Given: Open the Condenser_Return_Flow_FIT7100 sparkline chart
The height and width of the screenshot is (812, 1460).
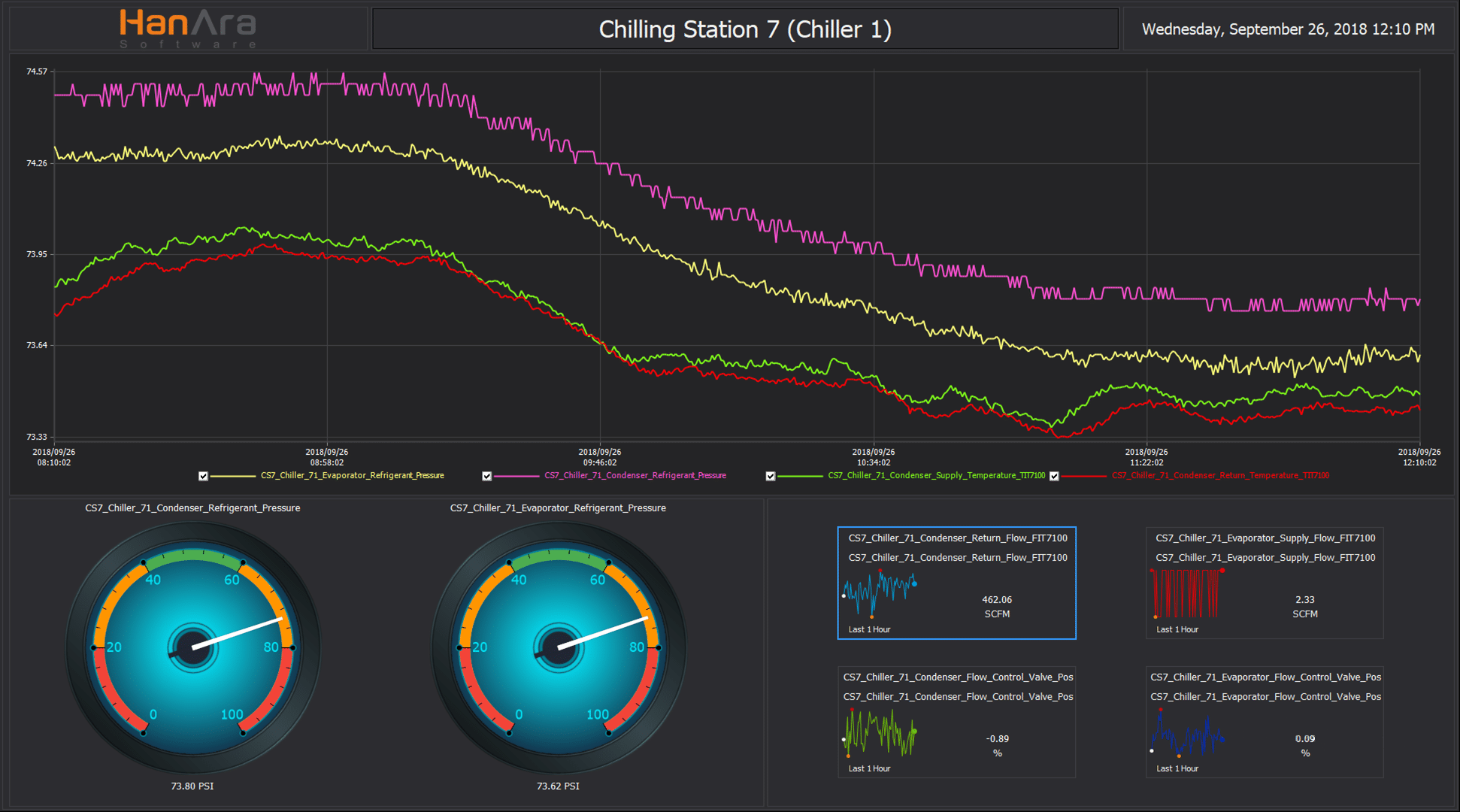Looking at the screenshot, I should coord(880,593).
